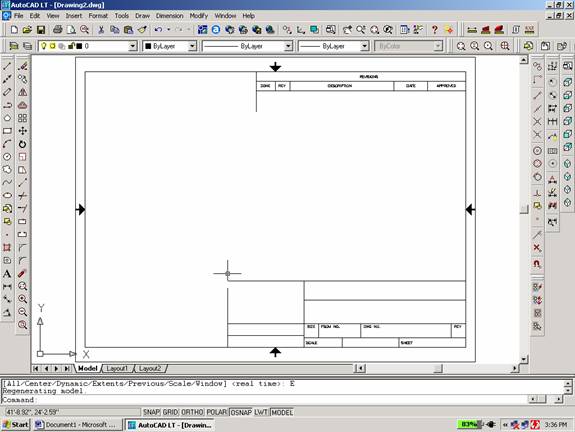This screenshot has width=575, height=432.
Task: Toggle the SNAP status bar button
Action: pyautogui.click(x=151, y=412)
